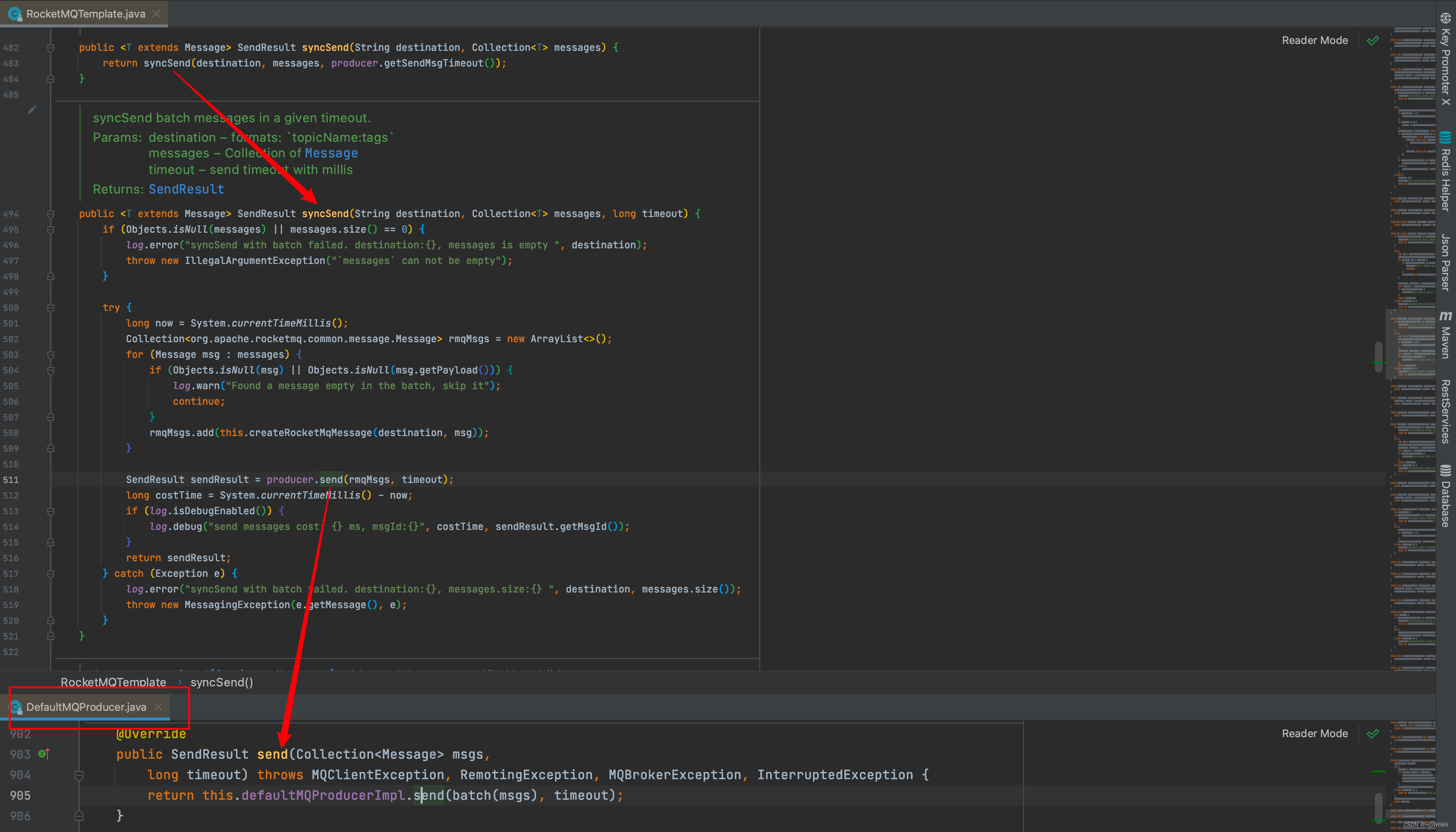
Task: Click the fold end marker on line 521
Action: tap(51, 636)
